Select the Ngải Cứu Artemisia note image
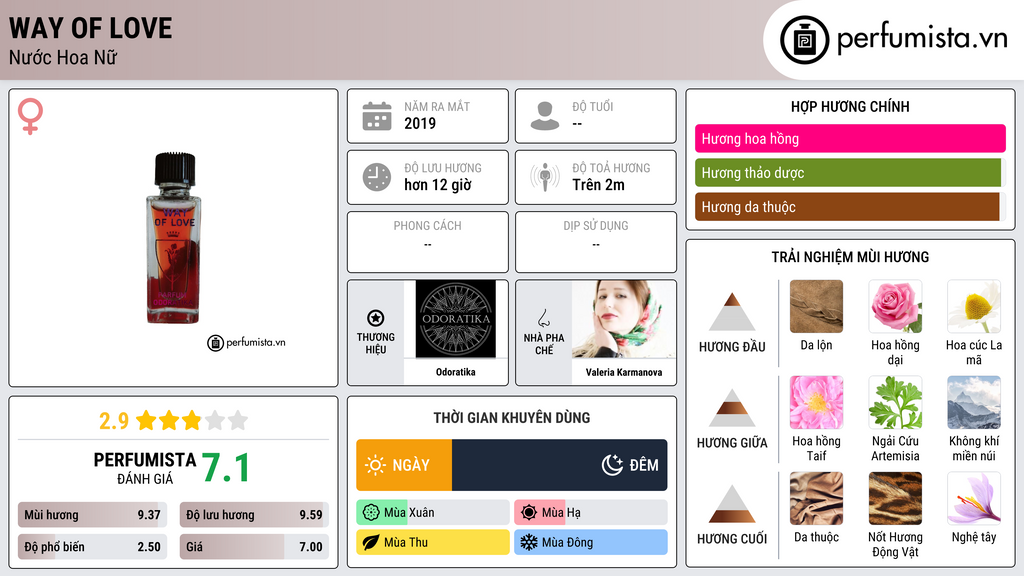The height and width of the screenshot is (576, 1024). point(895,402)
